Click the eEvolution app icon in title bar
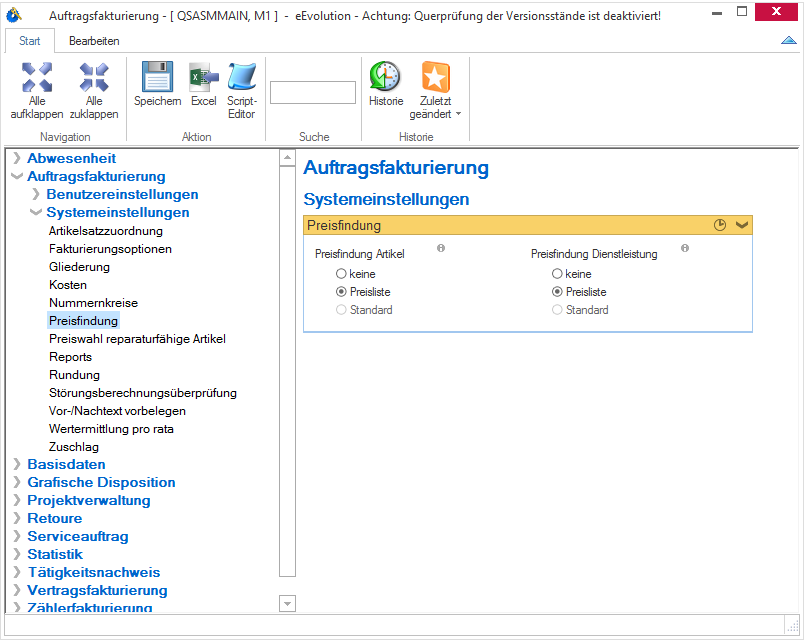The height and width of the screenshot is (640, 804). coord(14,15)
